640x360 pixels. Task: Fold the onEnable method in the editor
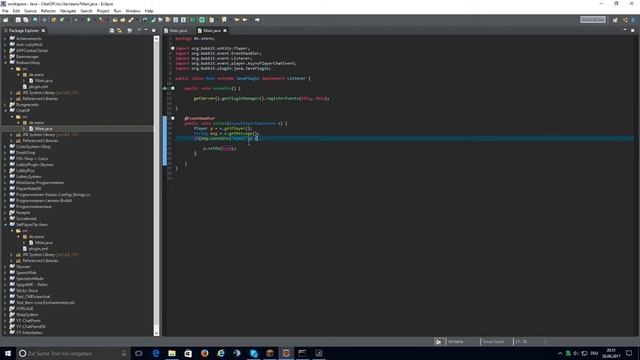click(173, 88)
